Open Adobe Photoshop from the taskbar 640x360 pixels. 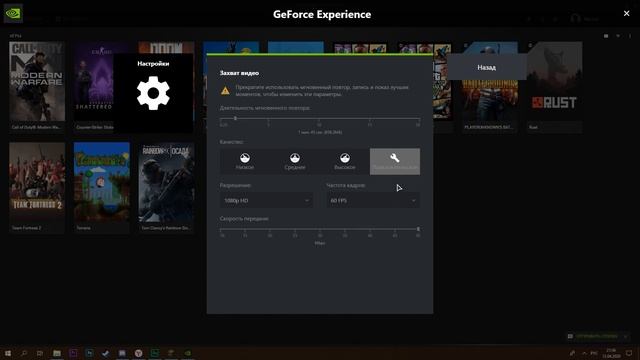pos(89,353)
